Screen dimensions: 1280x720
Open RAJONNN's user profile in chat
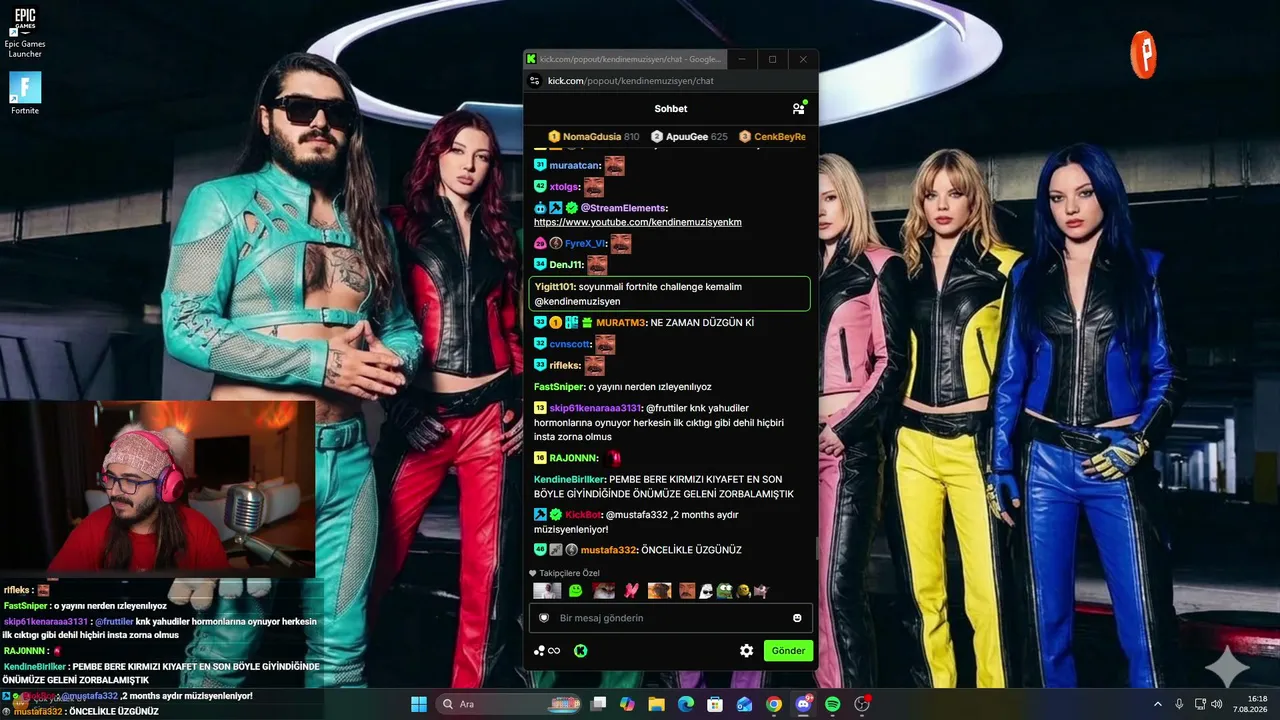pyautogui.click(x=574, y=458)
